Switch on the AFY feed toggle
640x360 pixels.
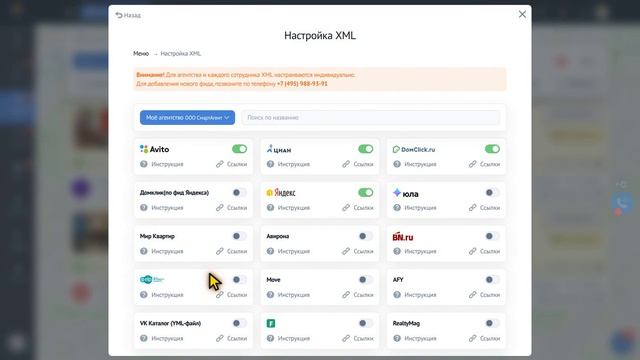492,280
